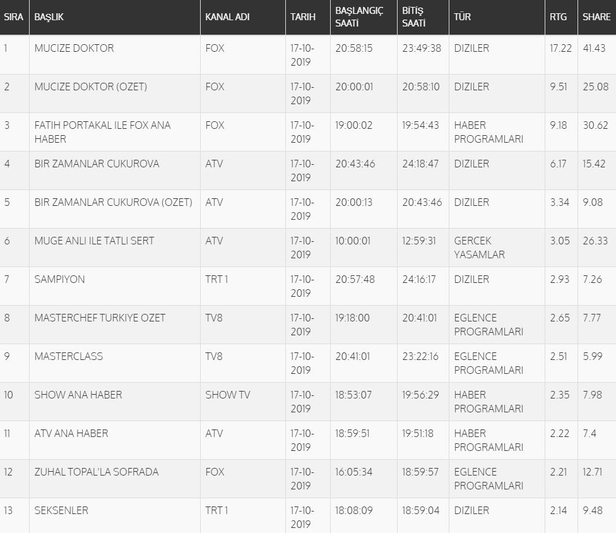Click share value 9.48
This screenshot has width=616, height=533.
pos(592,510)
